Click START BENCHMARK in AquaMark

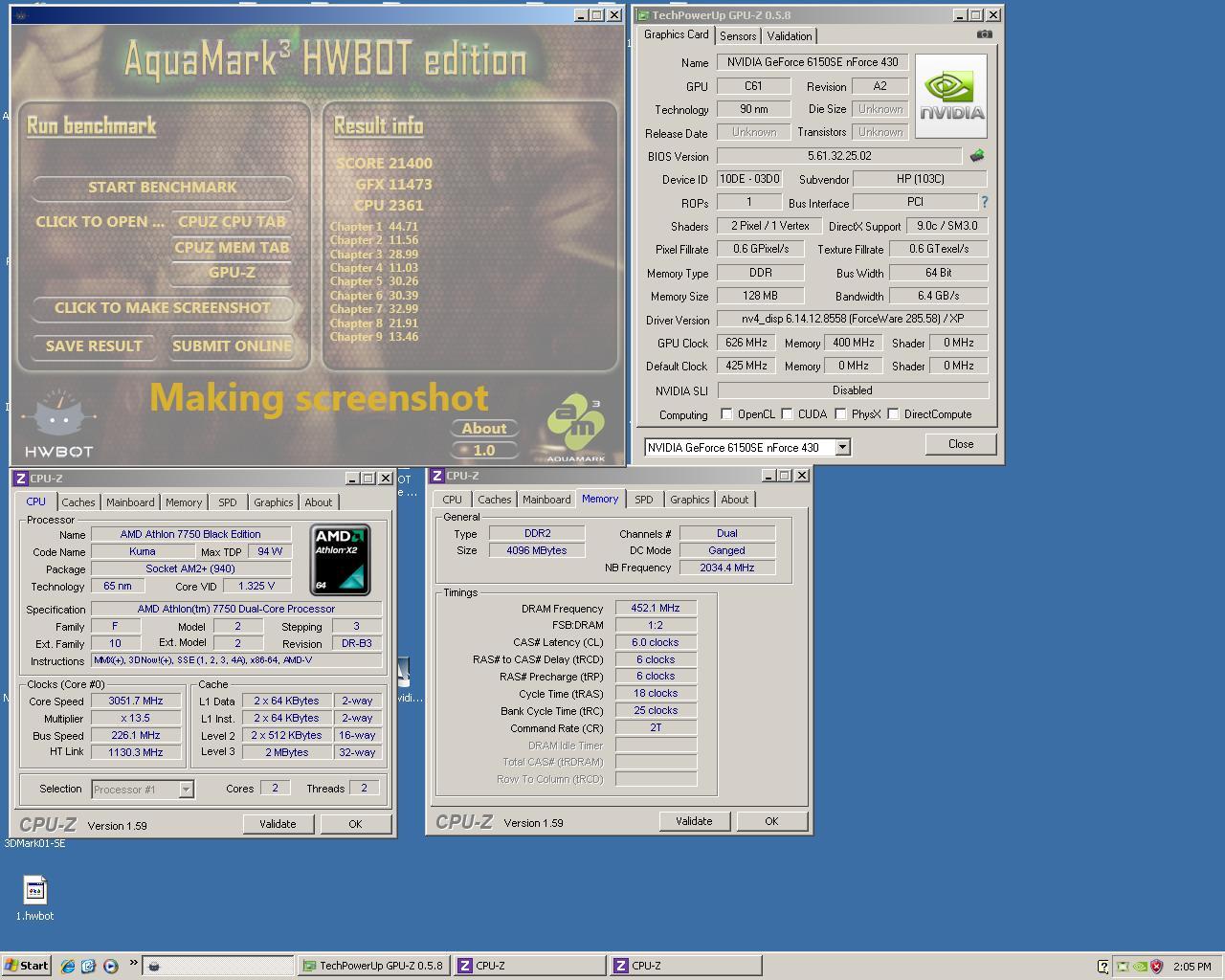click(x=163, y=188)
